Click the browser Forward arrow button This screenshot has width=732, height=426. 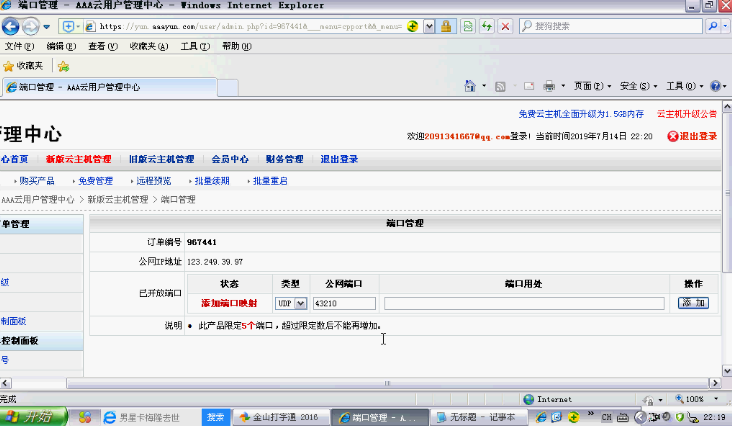(x=31, y=27)
